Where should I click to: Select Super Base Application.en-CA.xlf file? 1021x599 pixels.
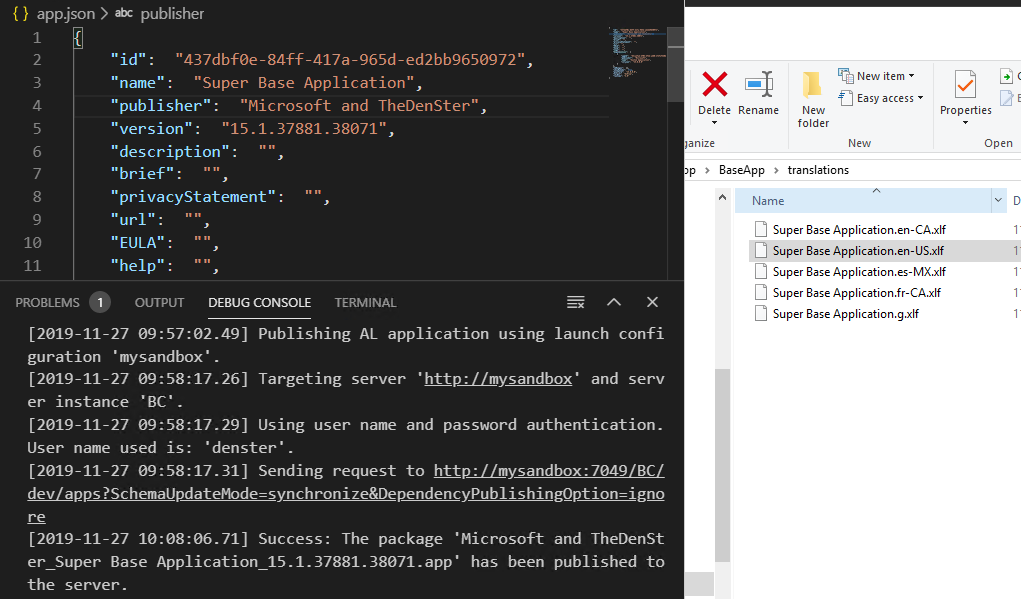859,230
